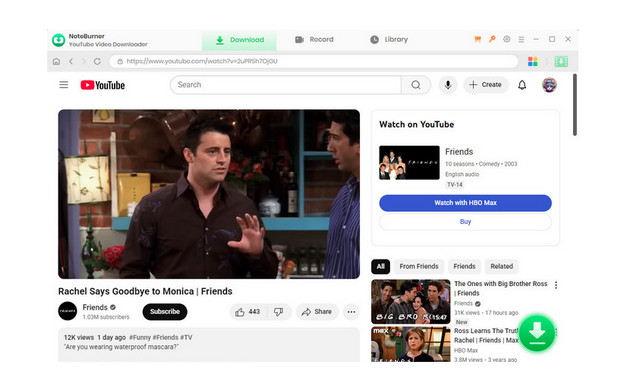Viewport: 621px width, 384px height.
Task: Open the Big Brother Ross video thumbnail
Action: coord(411,302)
